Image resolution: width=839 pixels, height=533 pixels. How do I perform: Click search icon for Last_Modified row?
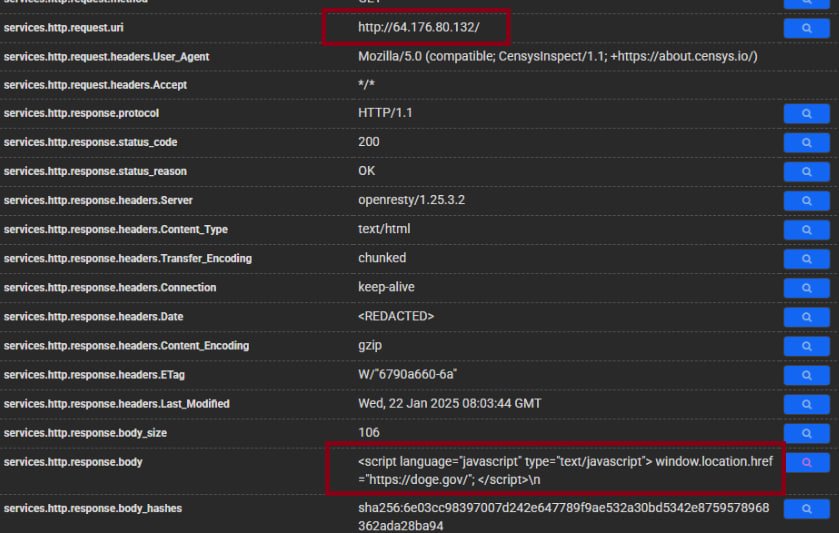coord(807,404)
